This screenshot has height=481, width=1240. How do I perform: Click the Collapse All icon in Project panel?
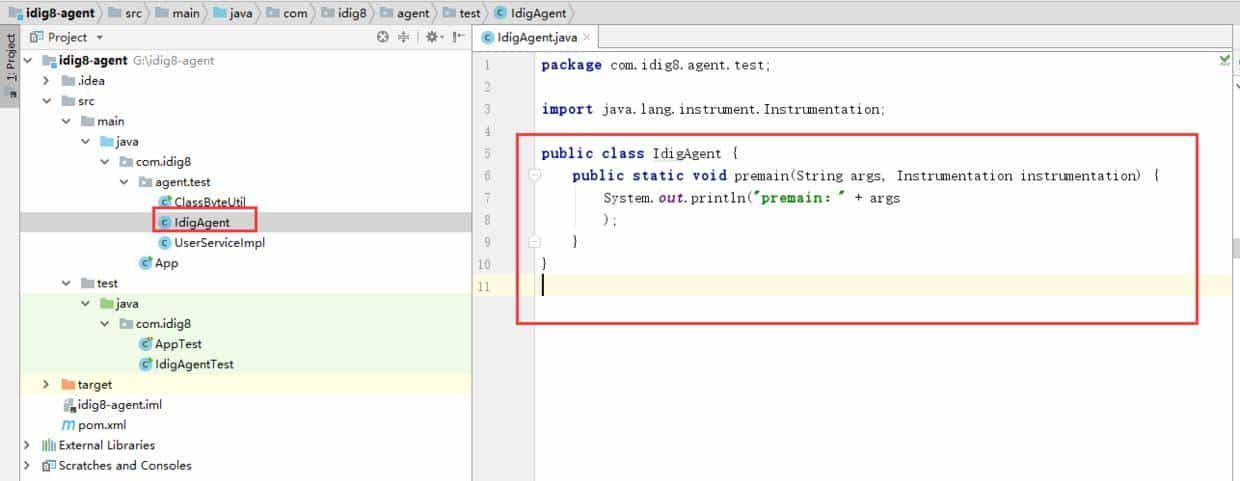point(404,37)
